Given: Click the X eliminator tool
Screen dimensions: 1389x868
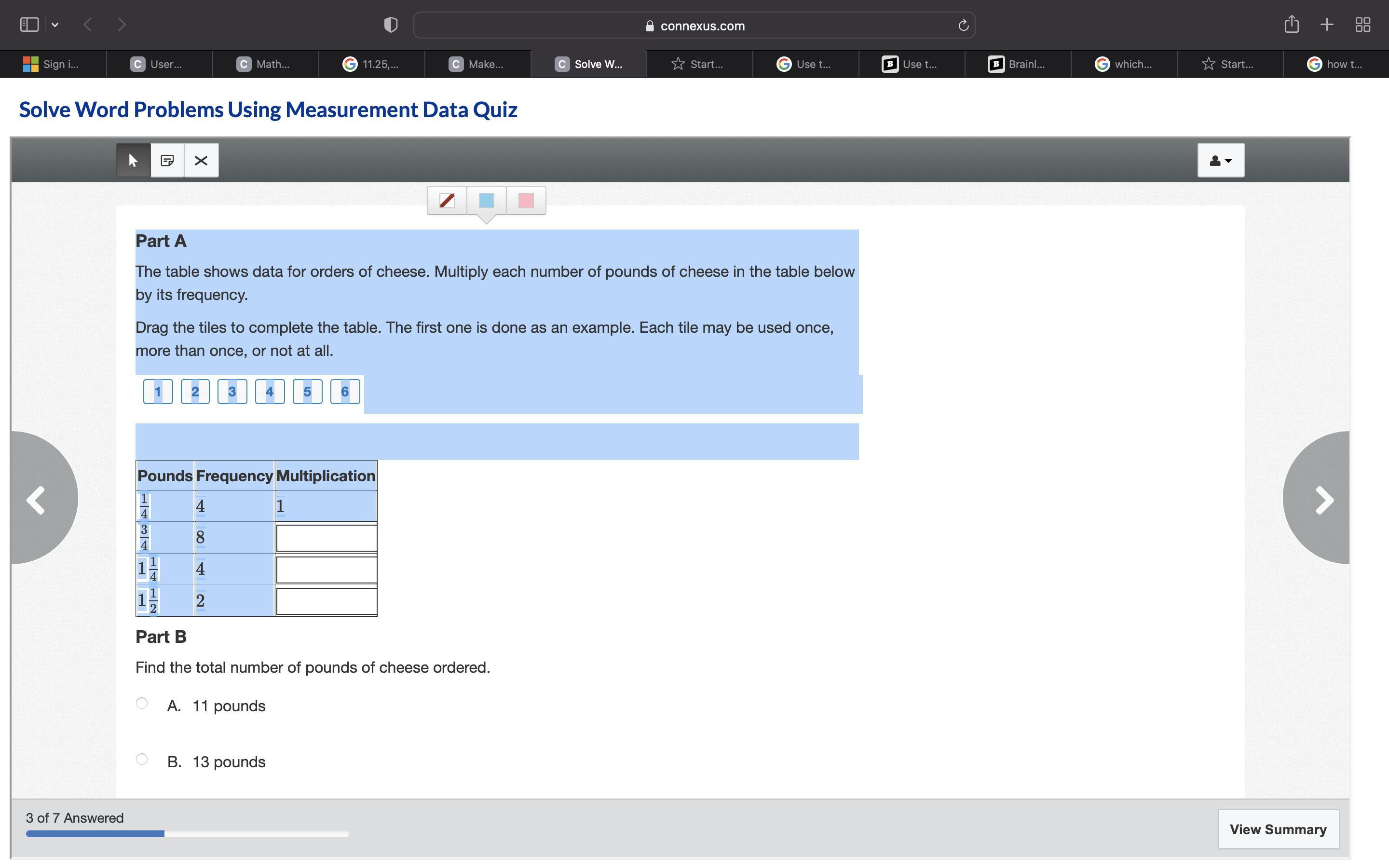Looking at the screenshot, I should tap(201, 160).
